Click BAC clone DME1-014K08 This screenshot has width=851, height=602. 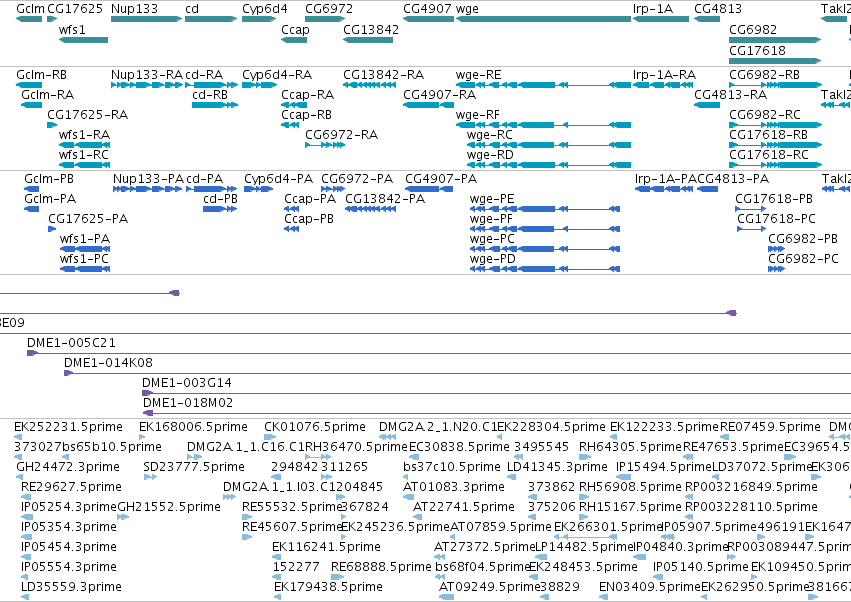pyautogui.click(x=458, y=373)
